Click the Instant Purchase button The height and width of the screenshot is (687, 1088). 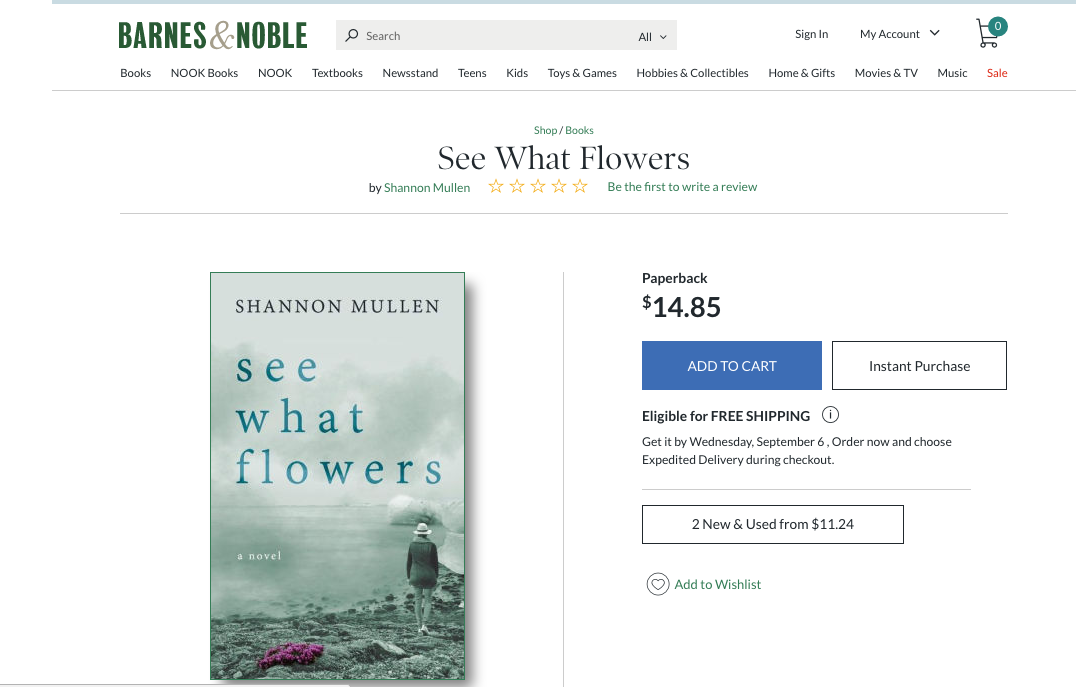(919, 366)
